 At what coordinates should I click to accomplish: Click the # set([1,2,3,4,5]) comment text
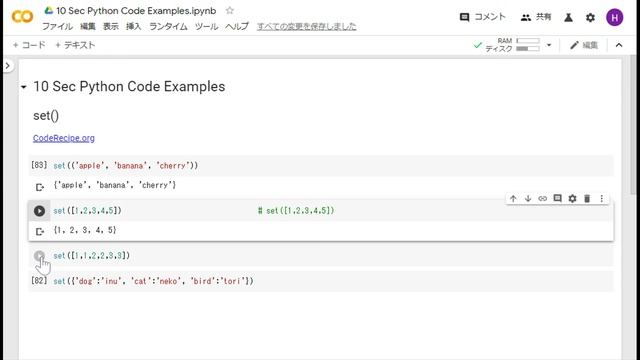coord(296,211)
